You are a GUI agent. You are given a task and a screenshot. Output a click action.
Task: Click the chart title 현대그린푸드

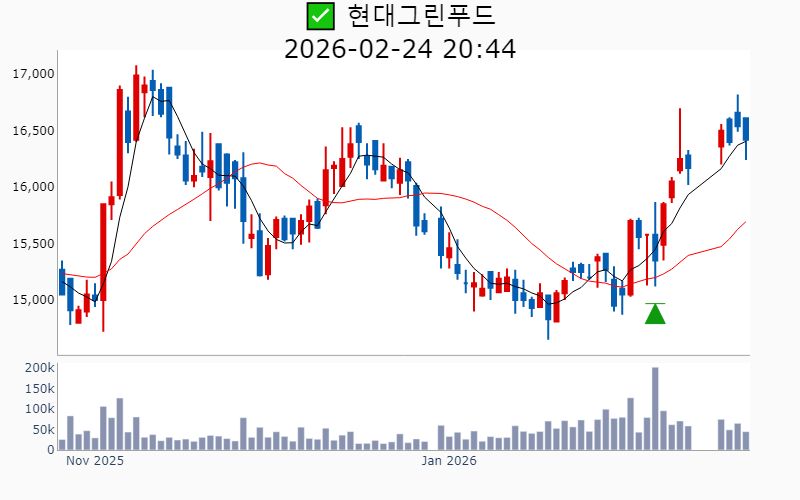coord(421,16)
